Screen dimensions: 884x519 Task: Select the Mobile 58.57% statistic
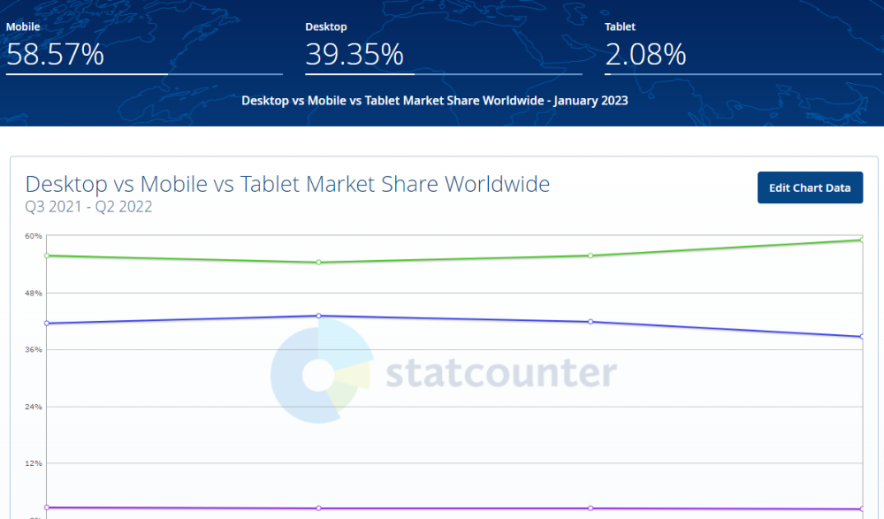pos(55,54)
